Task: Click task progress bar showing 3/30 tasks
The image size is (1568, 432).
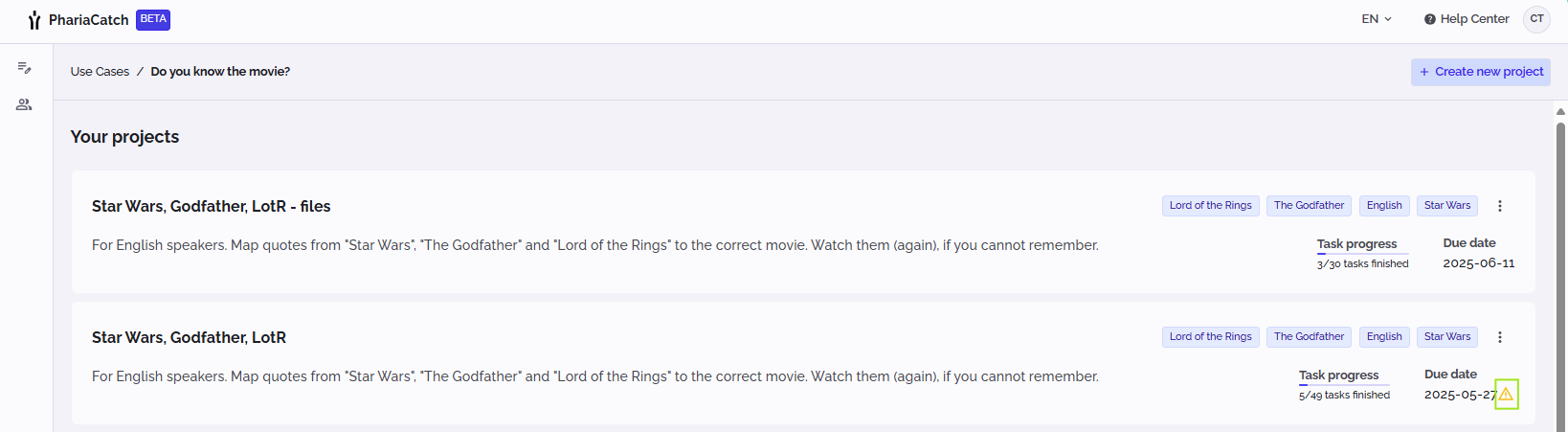Action: [x=1362, y=254]
